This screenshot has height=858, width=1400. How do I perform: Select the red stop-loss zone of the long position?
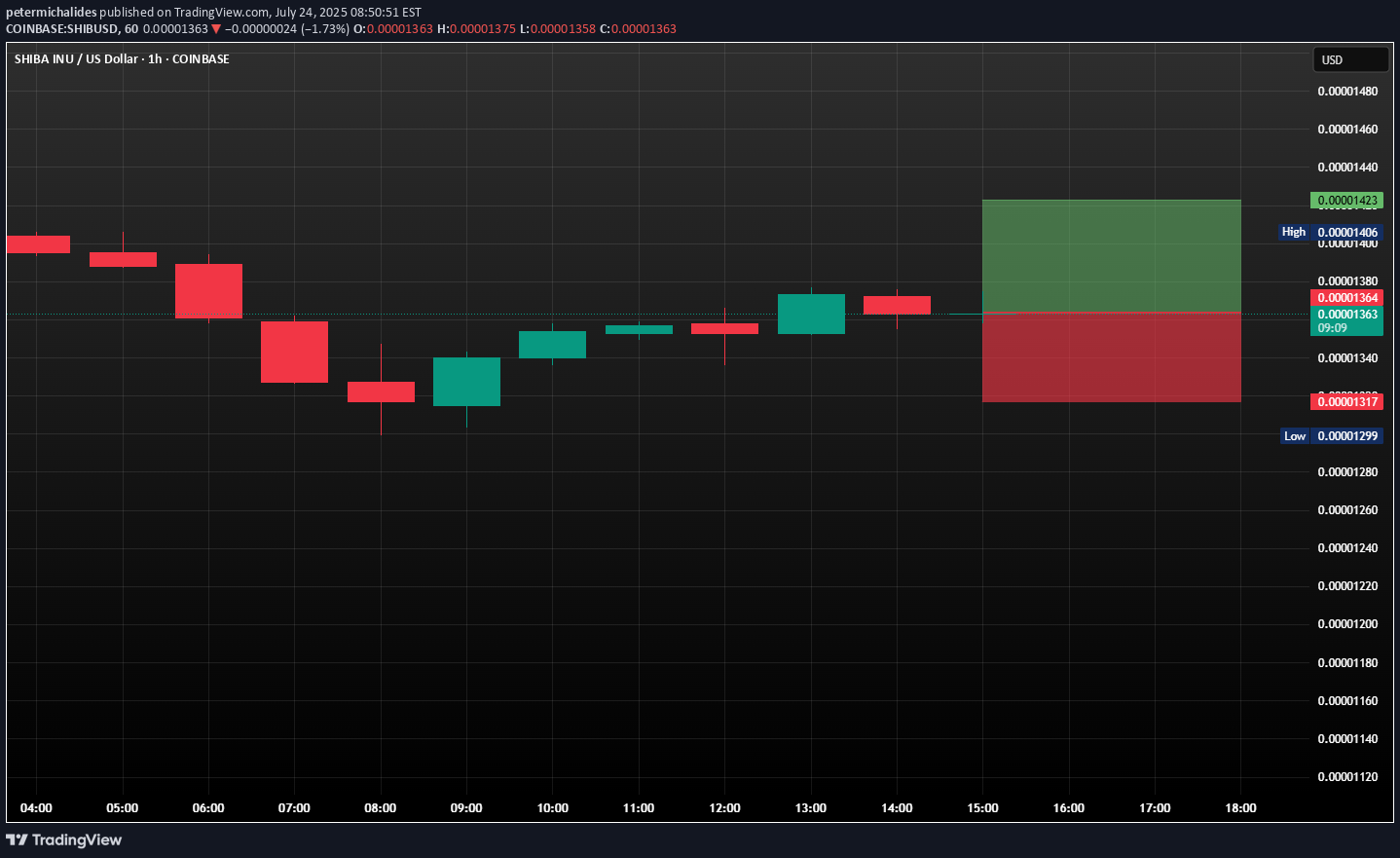1112,356
